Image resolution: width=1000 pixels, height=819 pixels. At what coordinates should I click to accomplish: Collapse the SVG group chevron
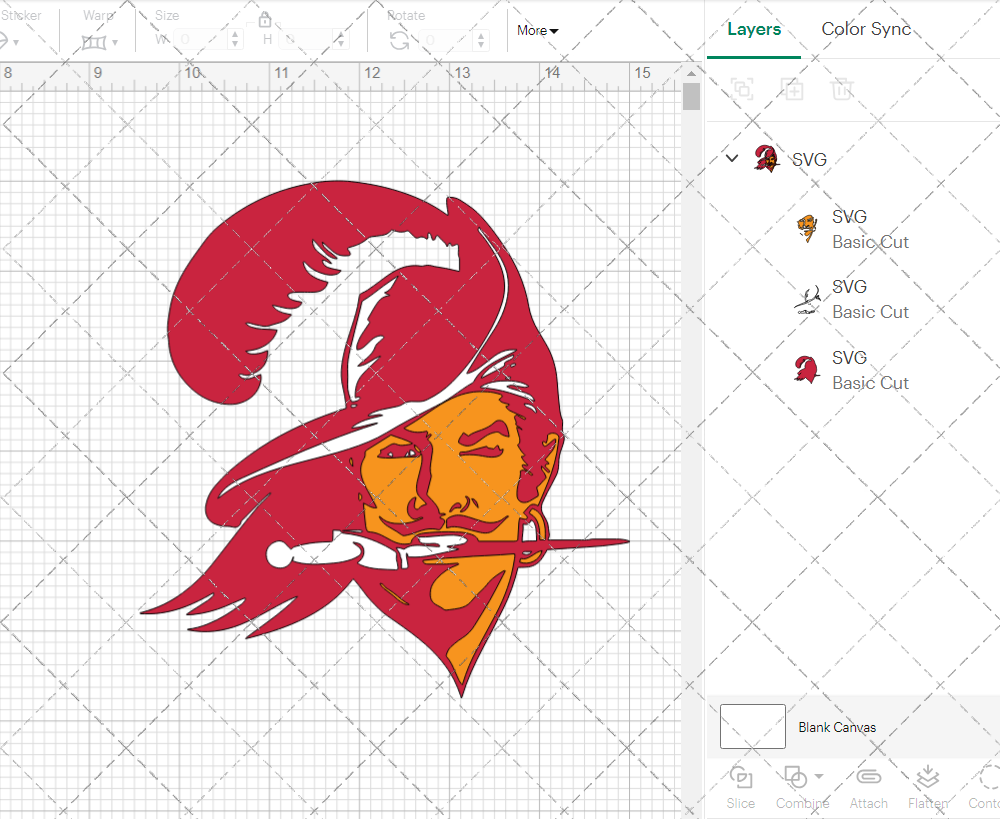pos(732,158)
